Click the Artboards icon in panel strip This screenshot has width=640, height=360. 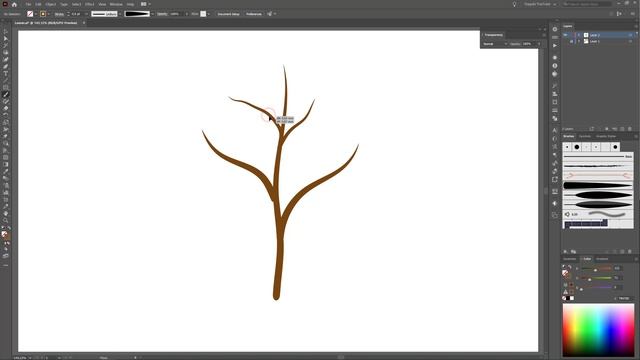click(x=555, y=179)
